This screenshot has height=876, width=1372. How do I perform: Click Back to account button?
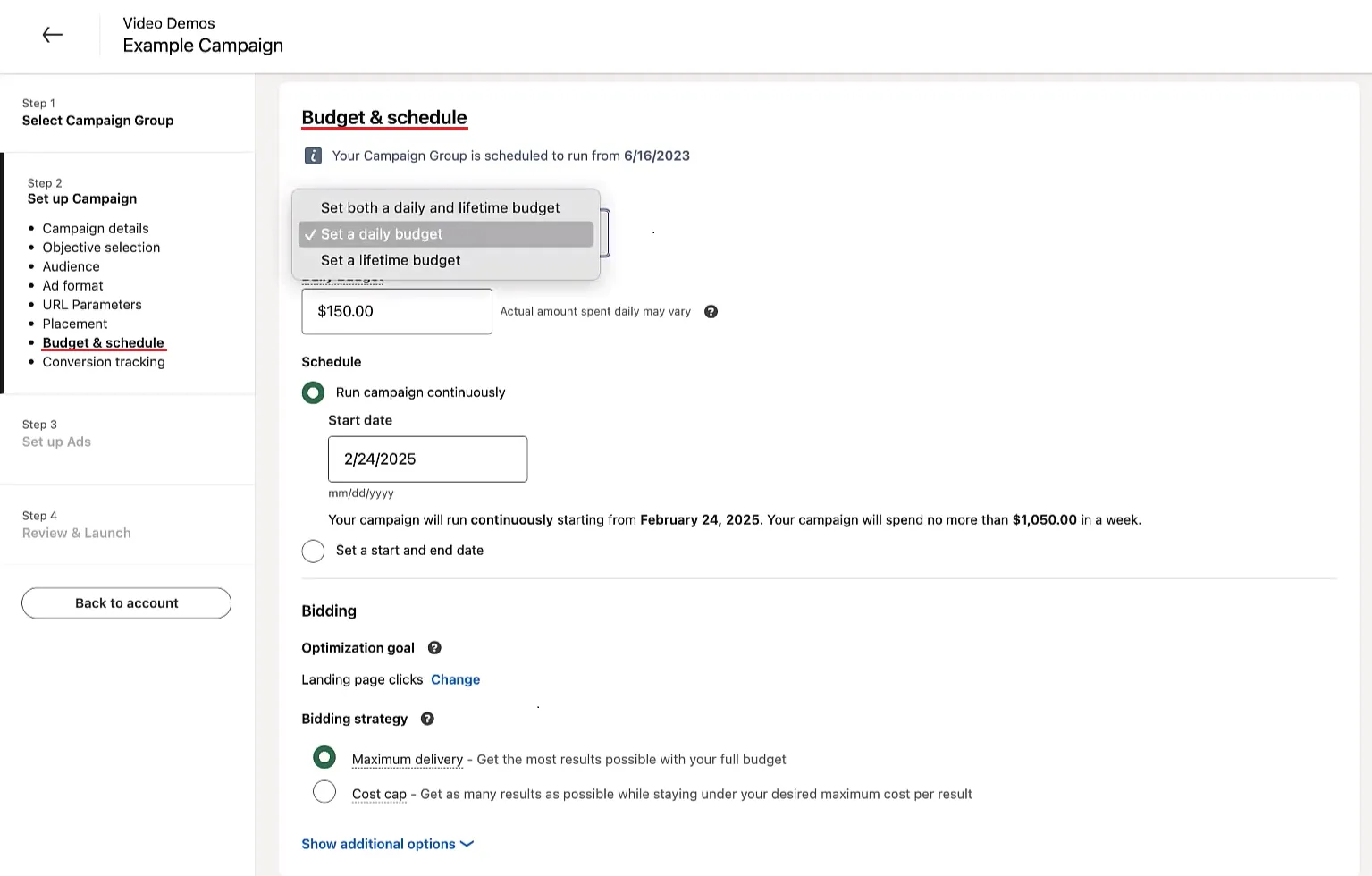point(126,603)
